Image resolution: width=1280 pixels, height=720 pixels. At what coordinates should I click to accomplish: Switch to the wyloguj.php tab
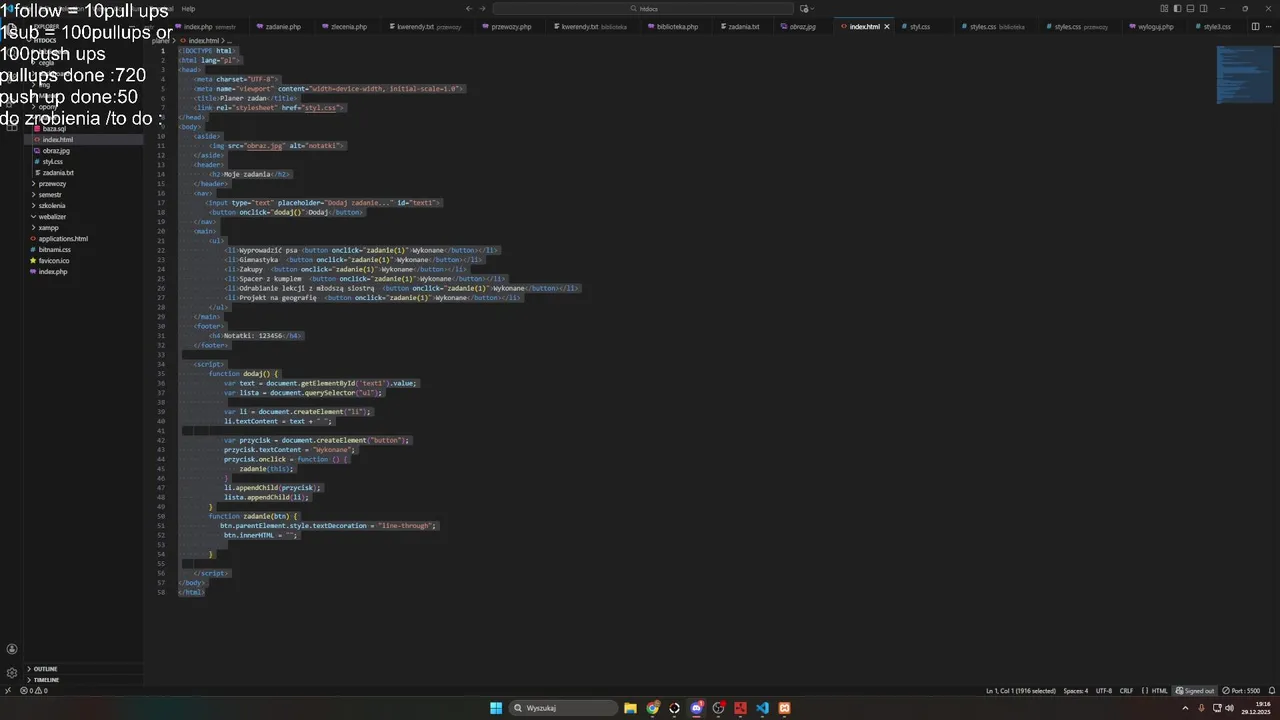(1155, 26)
